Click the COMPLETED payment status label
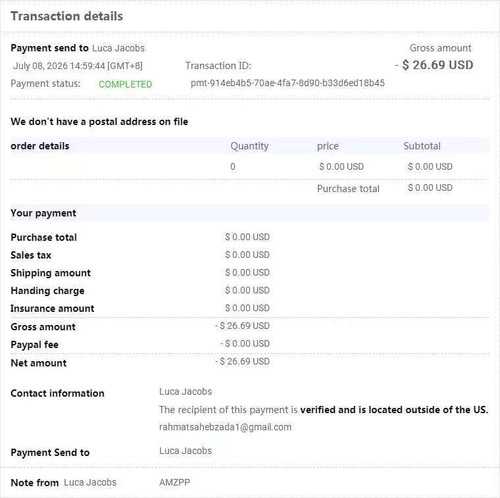This screenshot has height=498, width=500. tap(125, 84)
